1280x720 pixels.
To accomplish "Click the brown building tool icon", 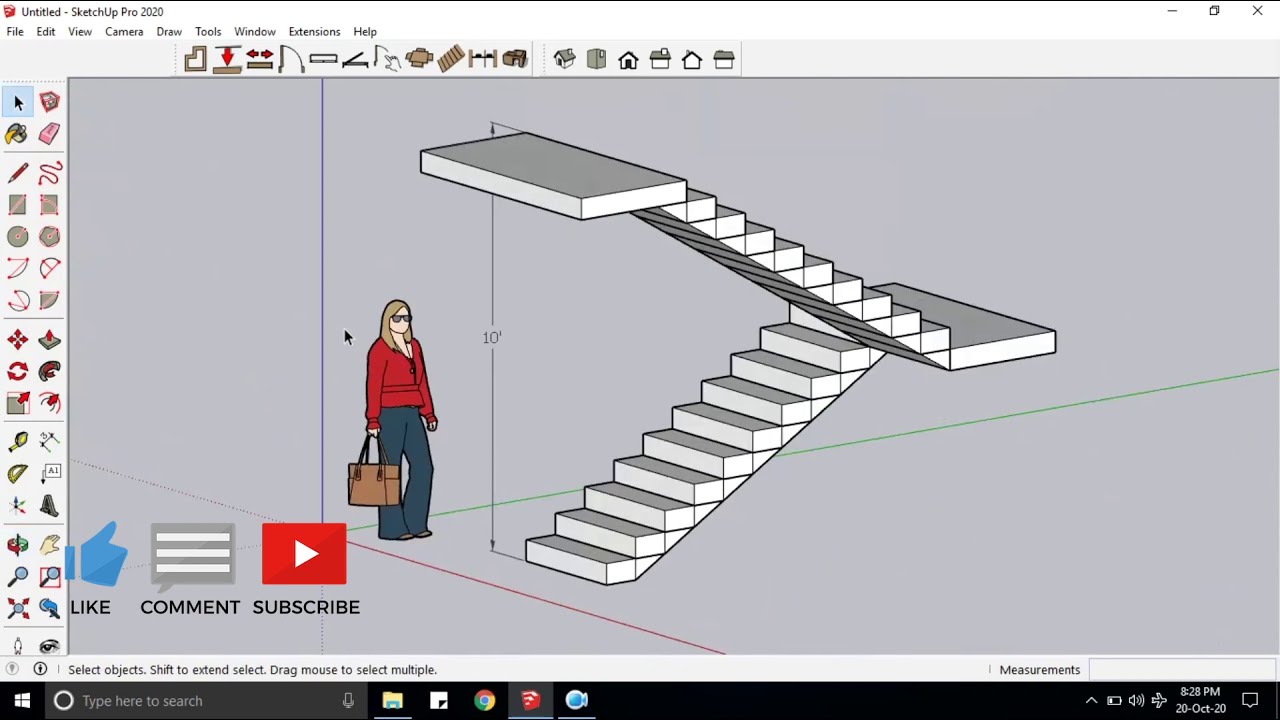I will point(515,60).
